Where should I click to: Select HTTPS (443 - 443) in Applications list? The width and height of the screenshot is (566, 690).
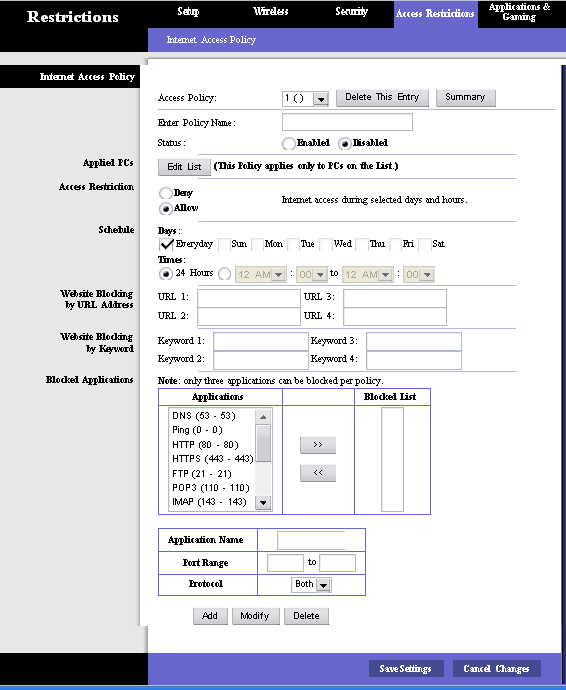213,459
